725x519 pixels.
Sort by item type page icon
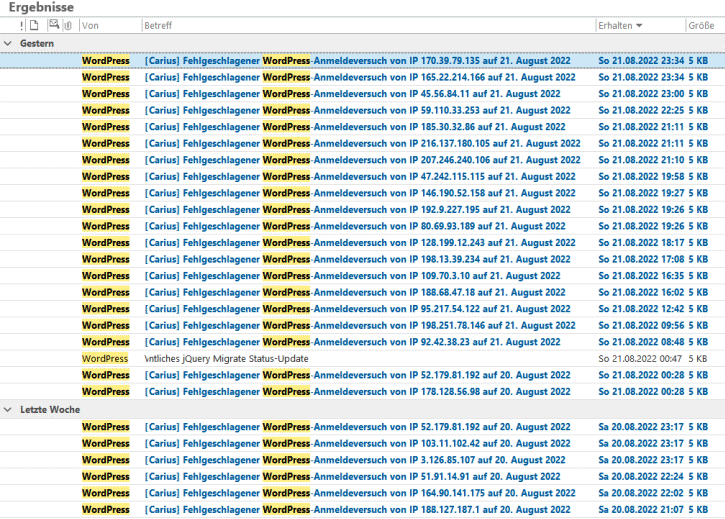coord(34,25)
